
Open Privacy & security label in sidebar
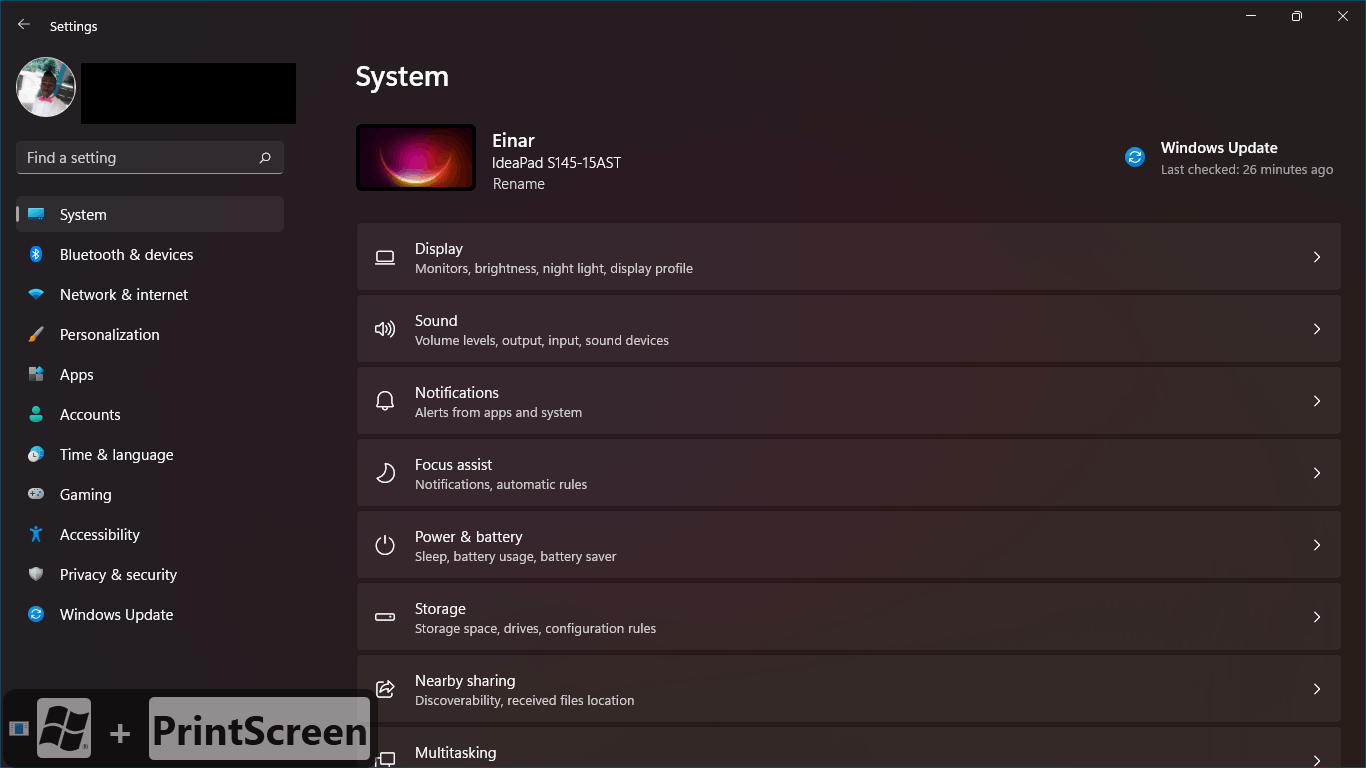pyautogui.click(x=118, y=574)
